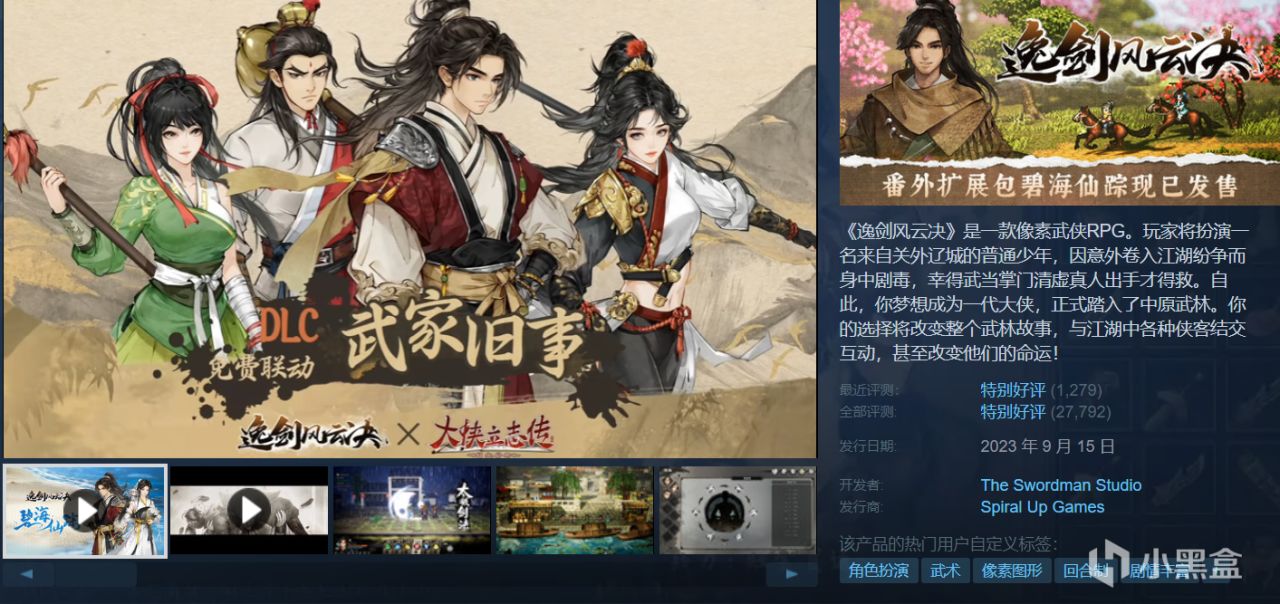Select the 回合制 tag
Image resolution: width=1280 pixels, height=604 pixels.
pyautogui.click(x=1086, y=571)
